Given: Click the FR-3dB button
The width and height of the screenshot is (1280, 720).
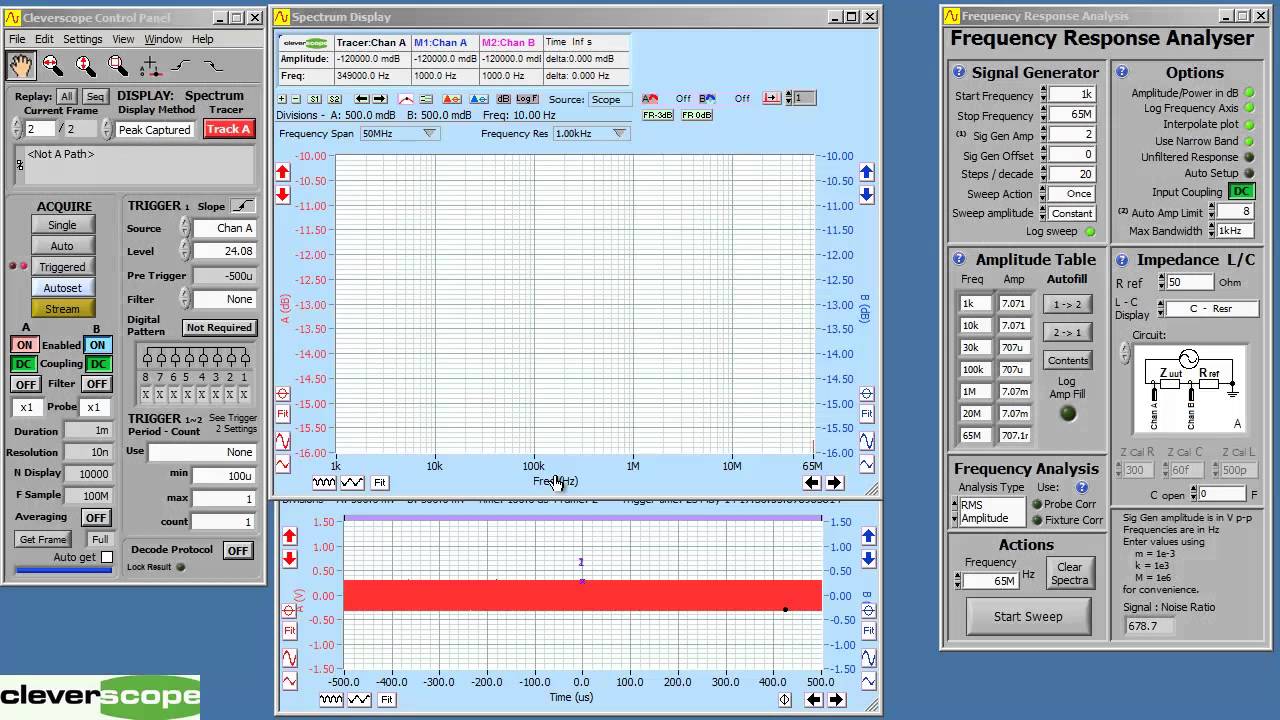Looking at the screenshot, I should (x=657, y=115).
